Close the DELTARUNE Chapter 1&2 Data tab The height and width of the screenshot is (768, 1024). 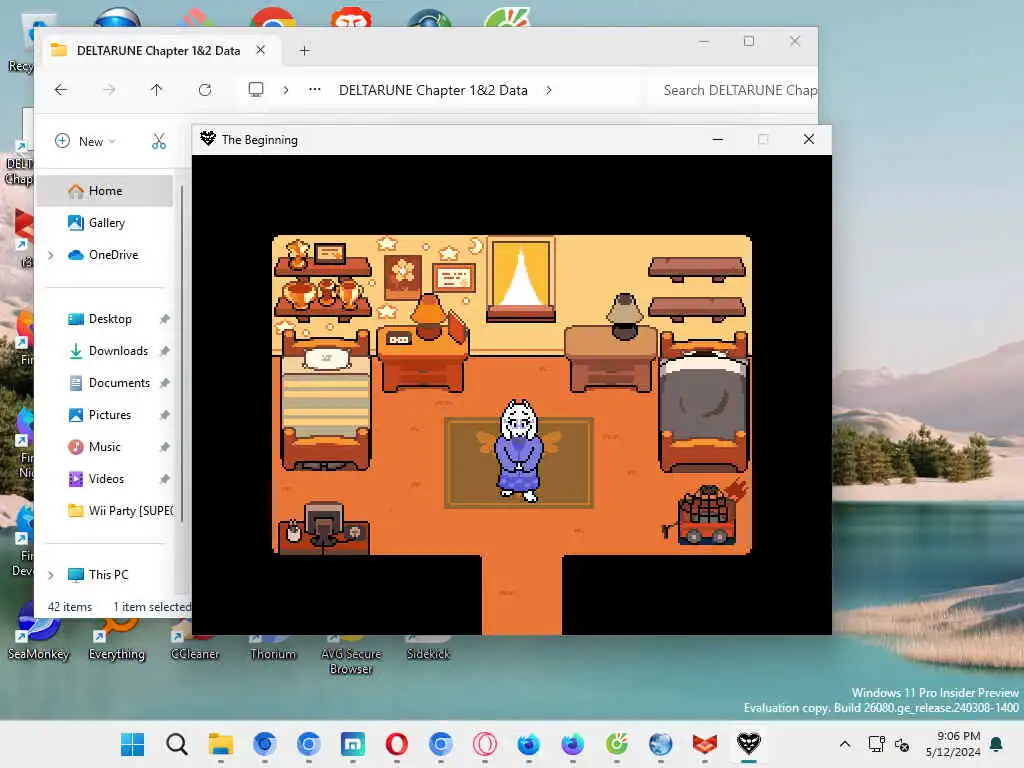261,50
